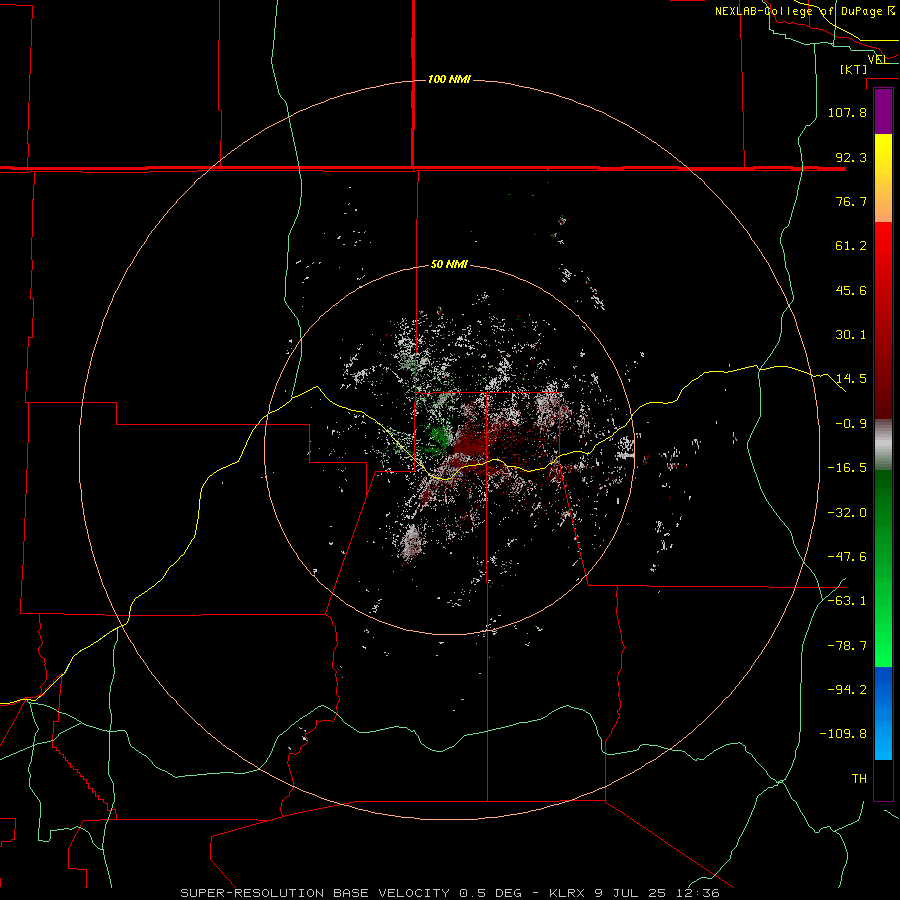The width and height of the screenshot is (900, 900).
Task: Click the Super-Resolution Base Velocity KLRX caption
Action: click(x=450, y=893)
